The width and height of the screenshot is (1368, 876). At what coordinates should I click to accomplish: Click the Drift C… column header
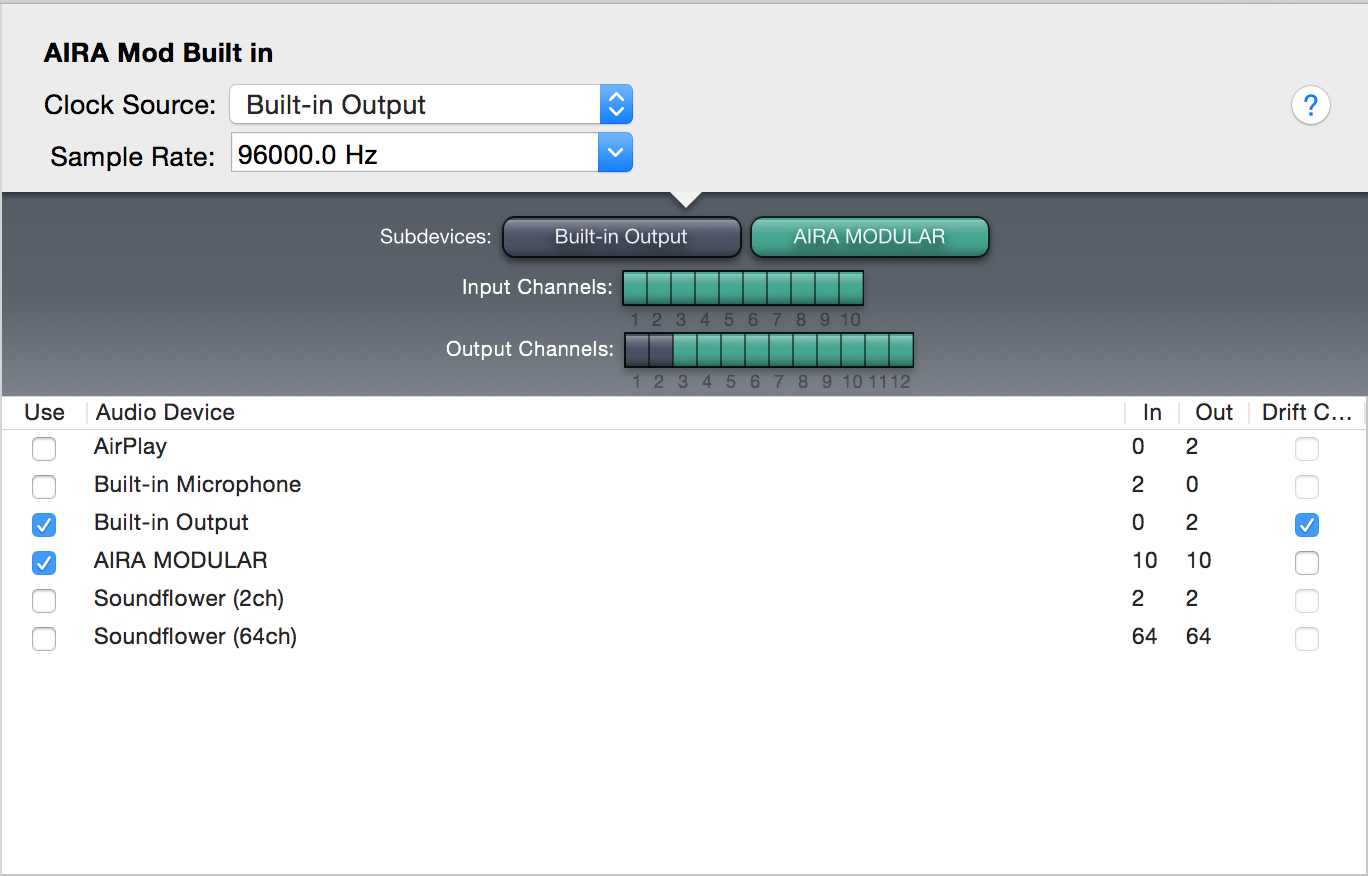point(1307,413)
